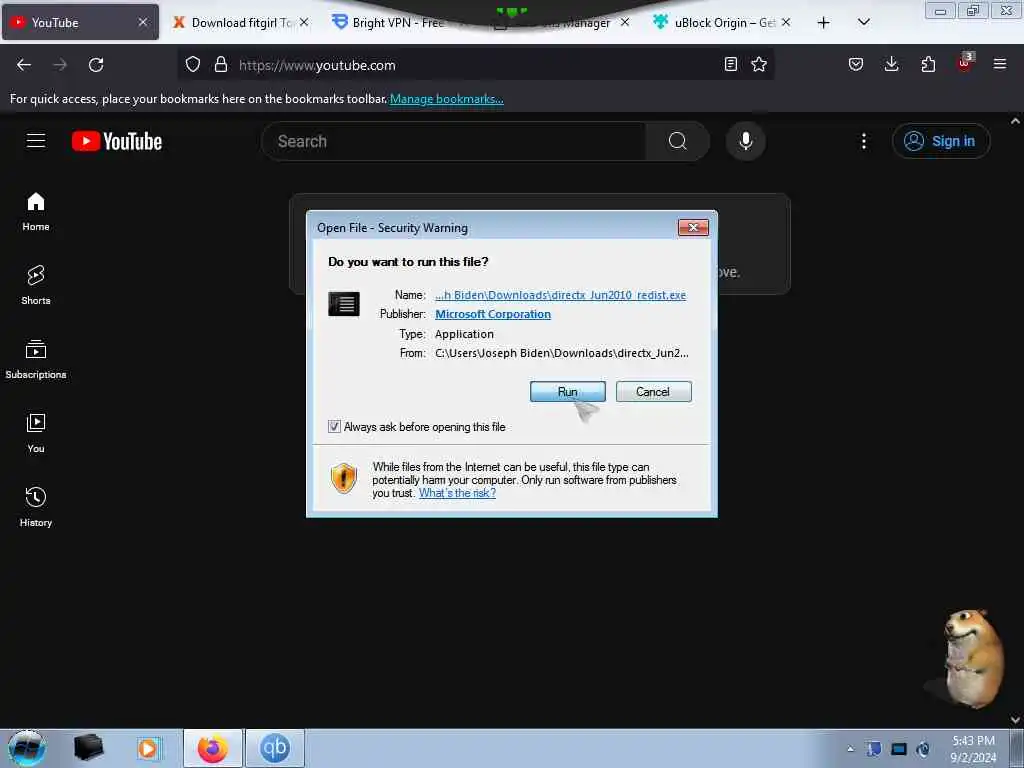Uncheck Always ask before opening this file
The image size is (1024, 768).
(x=334, y=426)
